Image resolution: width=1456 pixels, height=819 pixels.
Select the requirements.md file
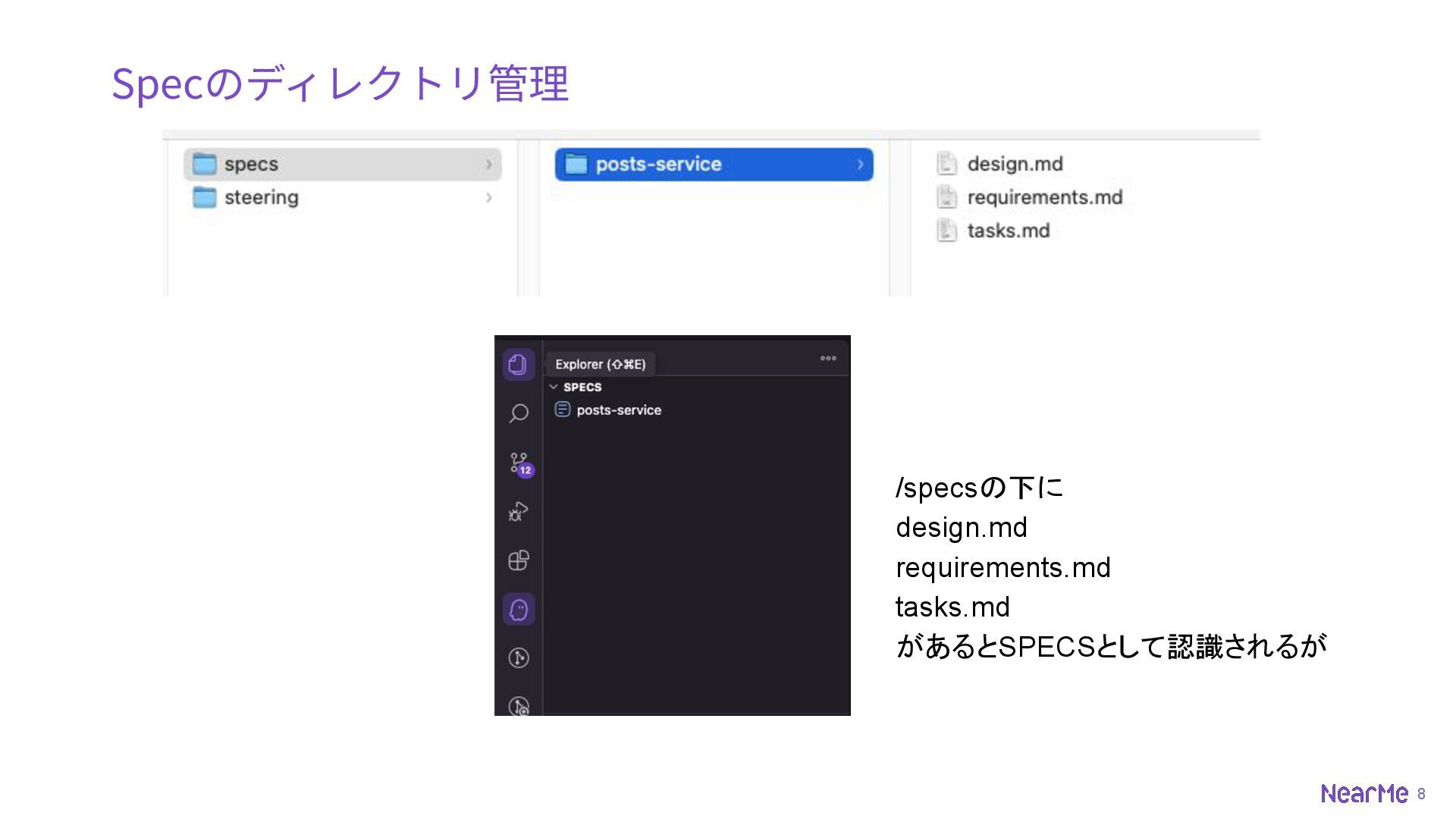1044,197
